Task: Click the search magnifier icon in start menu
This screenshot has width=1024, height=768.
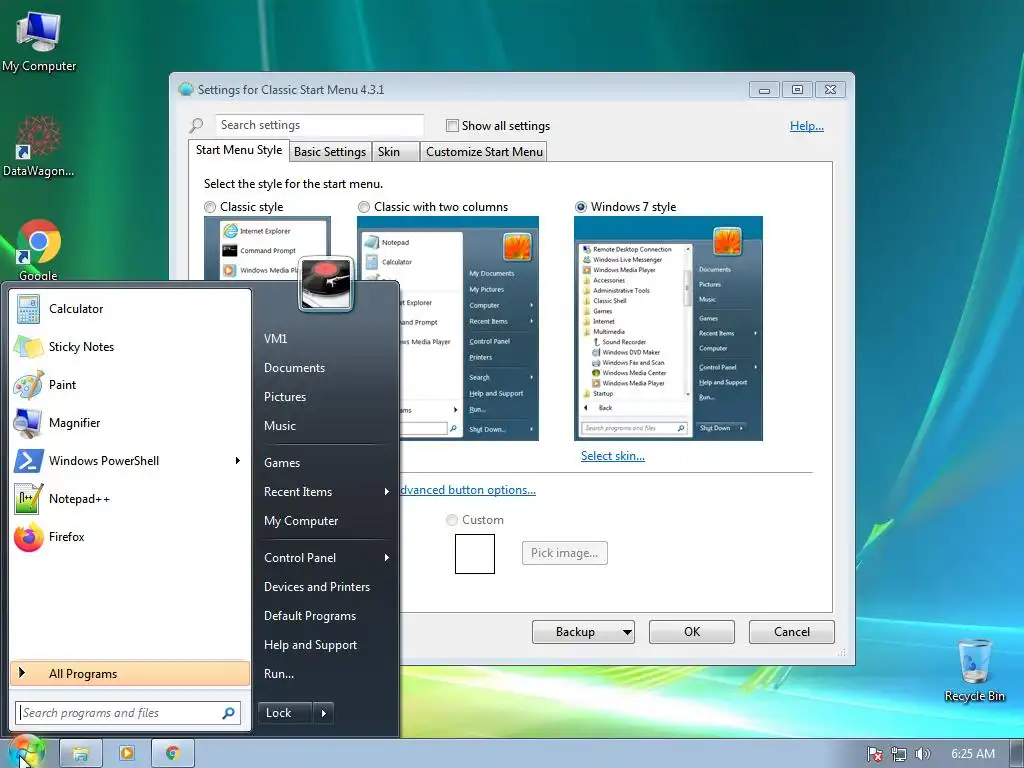Action: [x=229, y=713]
